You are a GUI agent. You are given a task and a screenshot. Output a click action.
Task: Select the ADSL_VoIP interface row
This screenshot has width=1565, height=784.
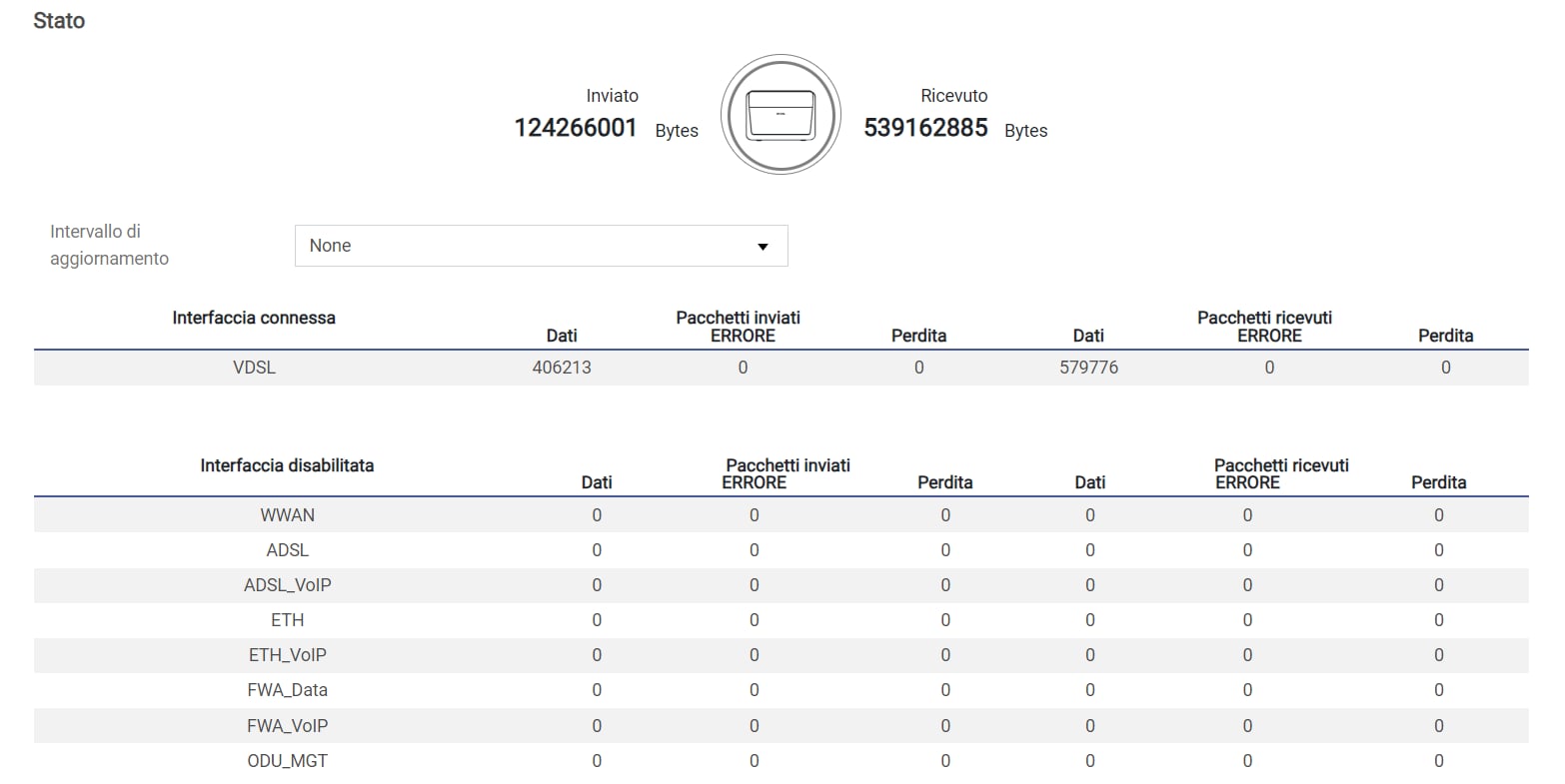(781, 585)
